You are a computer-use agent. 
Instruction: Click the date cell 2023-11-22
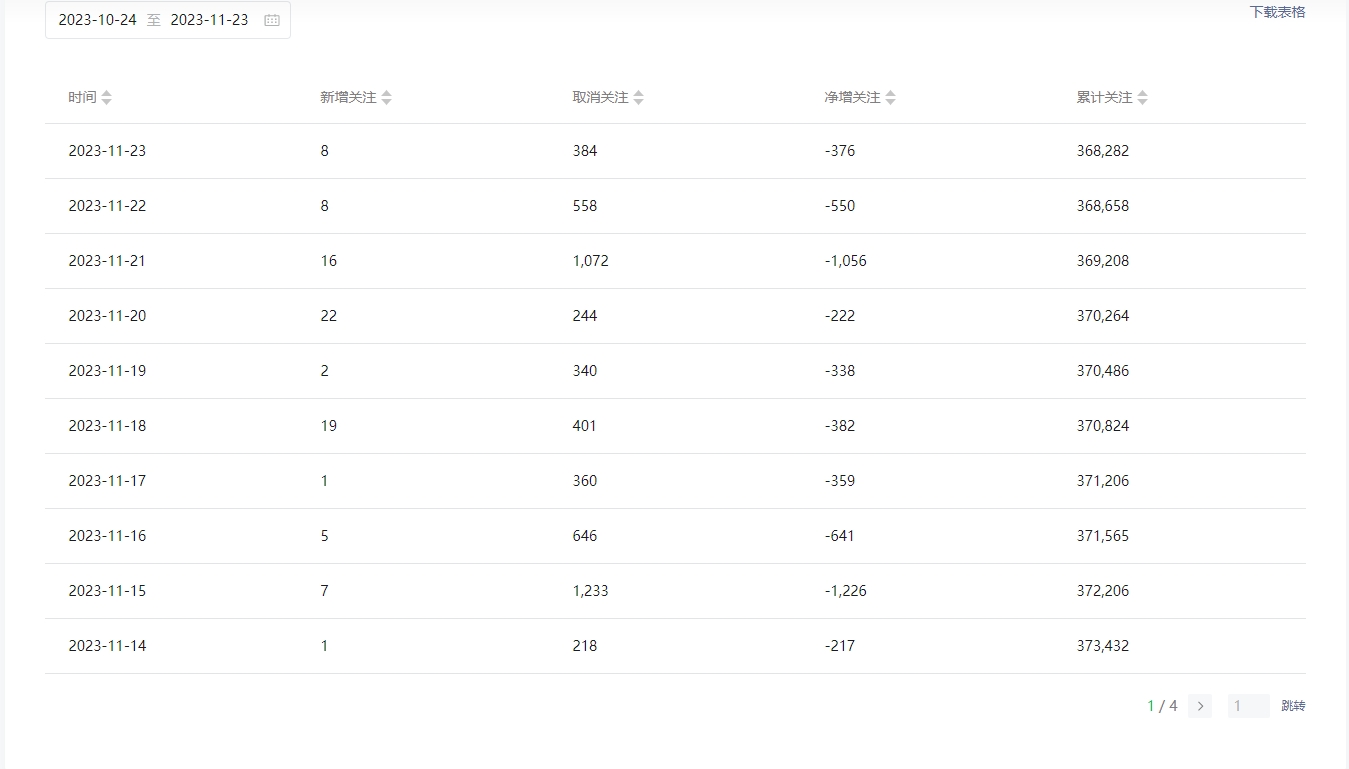[x=107, y=206]
